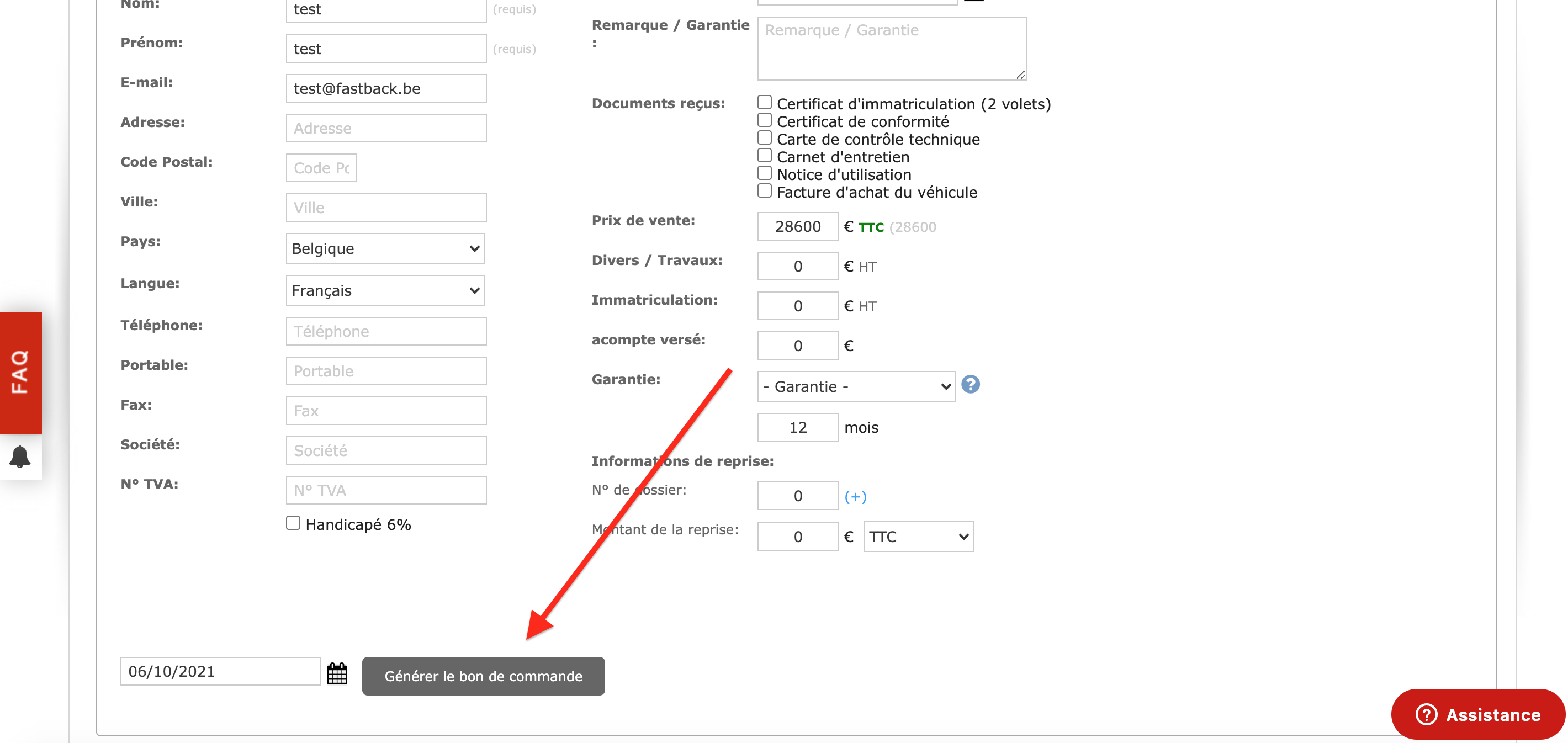This screenshot has height=743, width=1568.
Task: Open the Garantie select list
Action: point(856,386)
